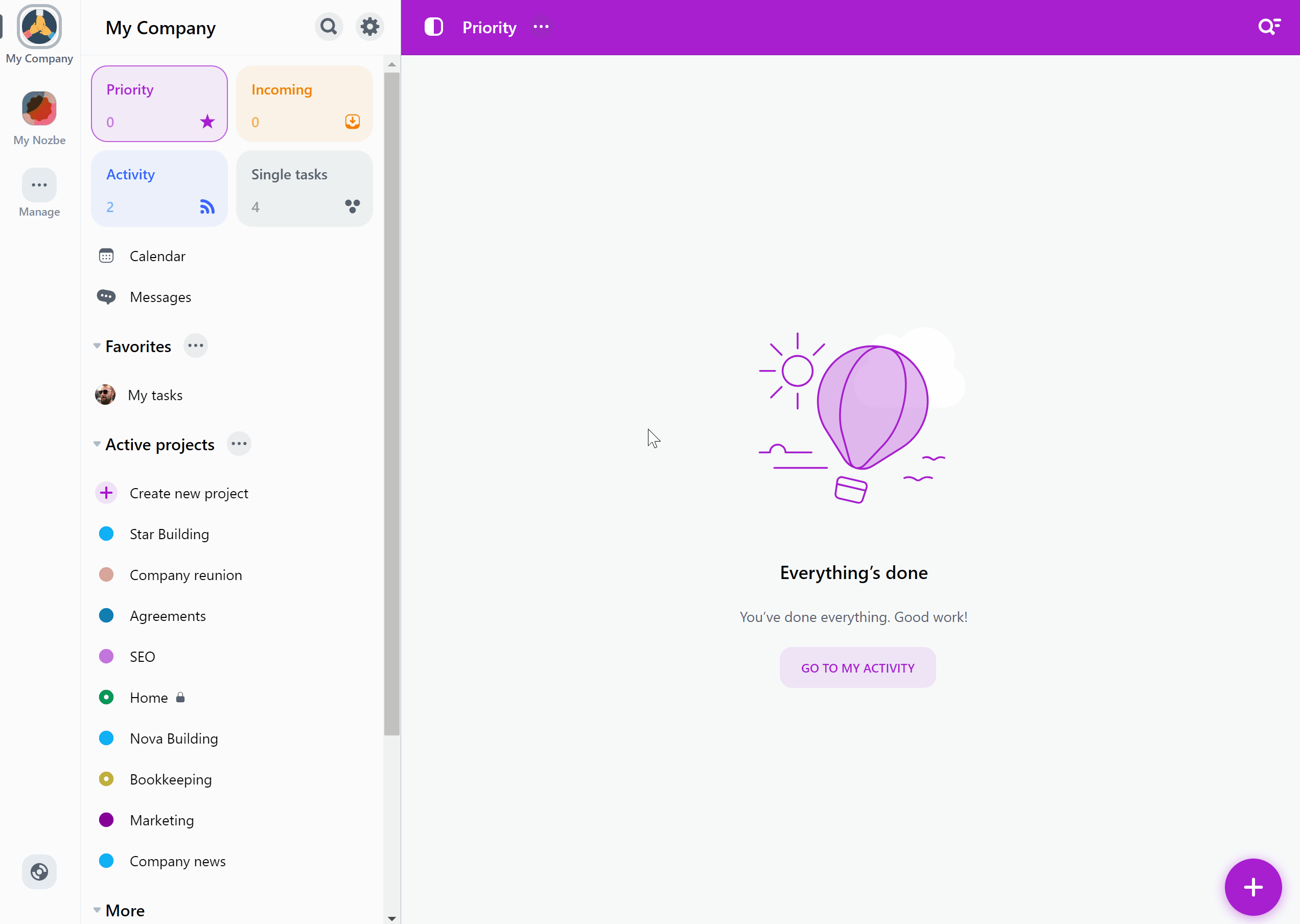Click the Calendar grid icon

click(x=107, y=256)
